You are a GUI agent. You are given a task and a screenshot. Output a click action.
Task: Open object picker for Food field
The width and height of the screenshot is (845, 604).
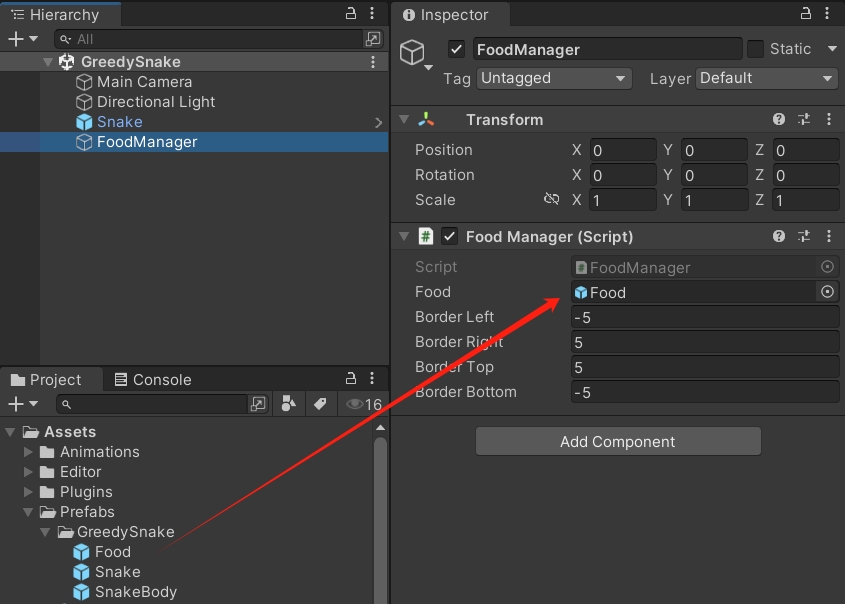(x=827, y=291)
